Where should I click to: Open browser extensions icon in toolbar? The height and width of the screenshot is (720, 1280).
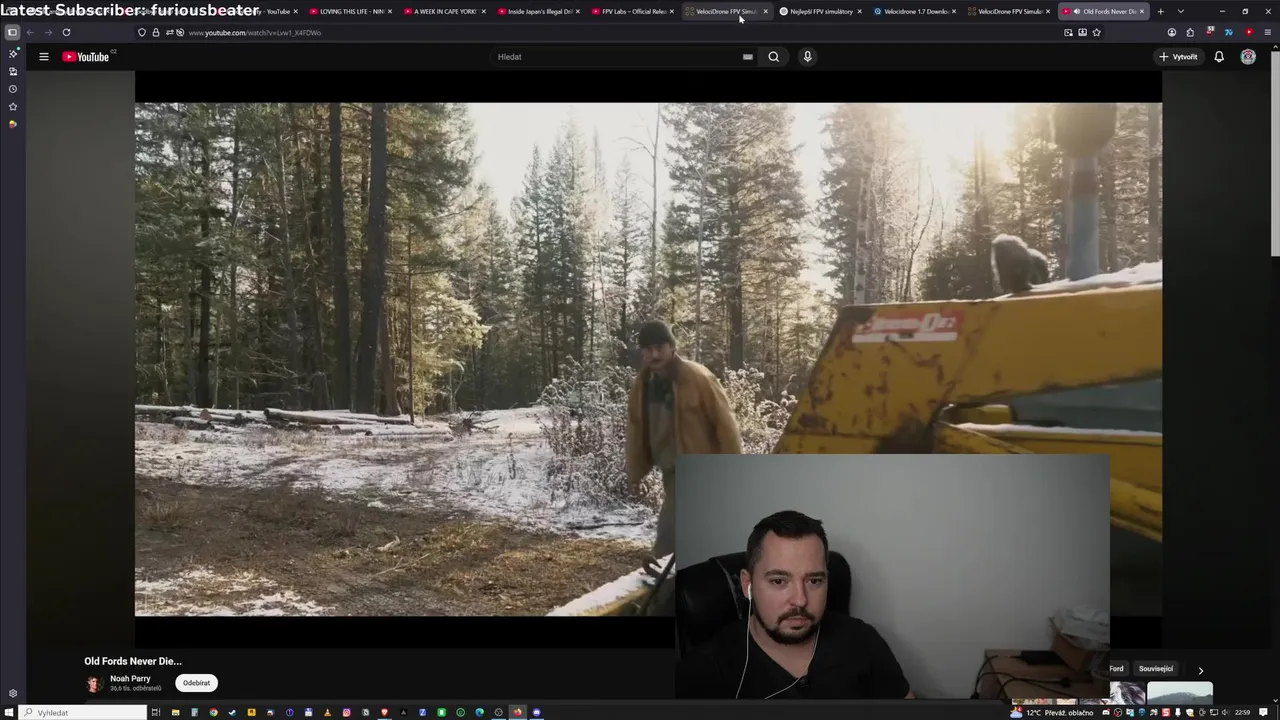(1190, 32)
